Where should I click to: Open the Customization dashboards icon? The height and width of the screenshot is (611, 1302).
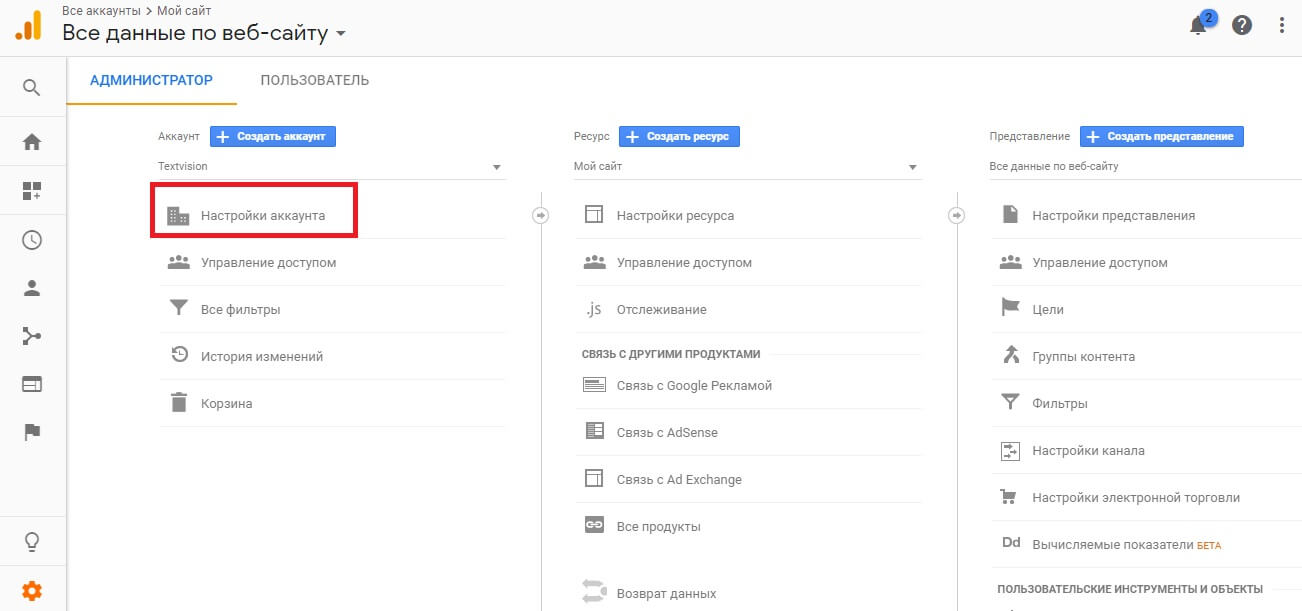[32, 191]
